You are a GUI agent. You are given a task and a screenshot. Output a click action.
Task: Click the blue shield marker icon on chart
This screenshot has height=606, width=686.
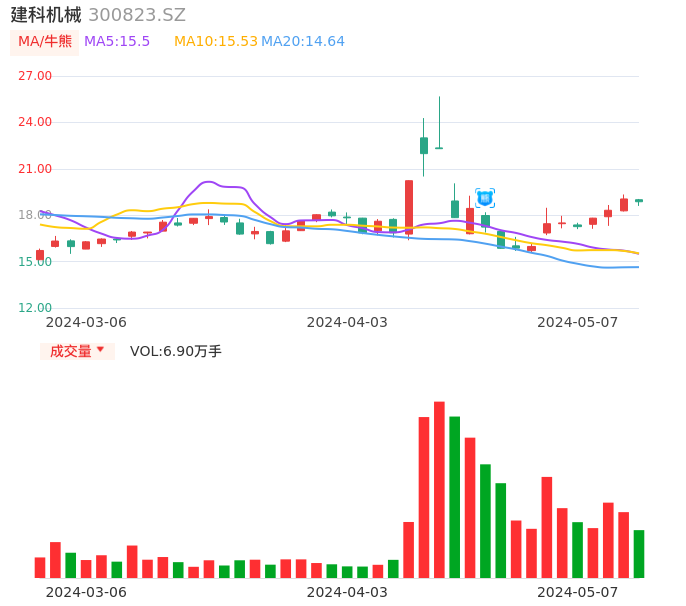click(x=485, y=199)
